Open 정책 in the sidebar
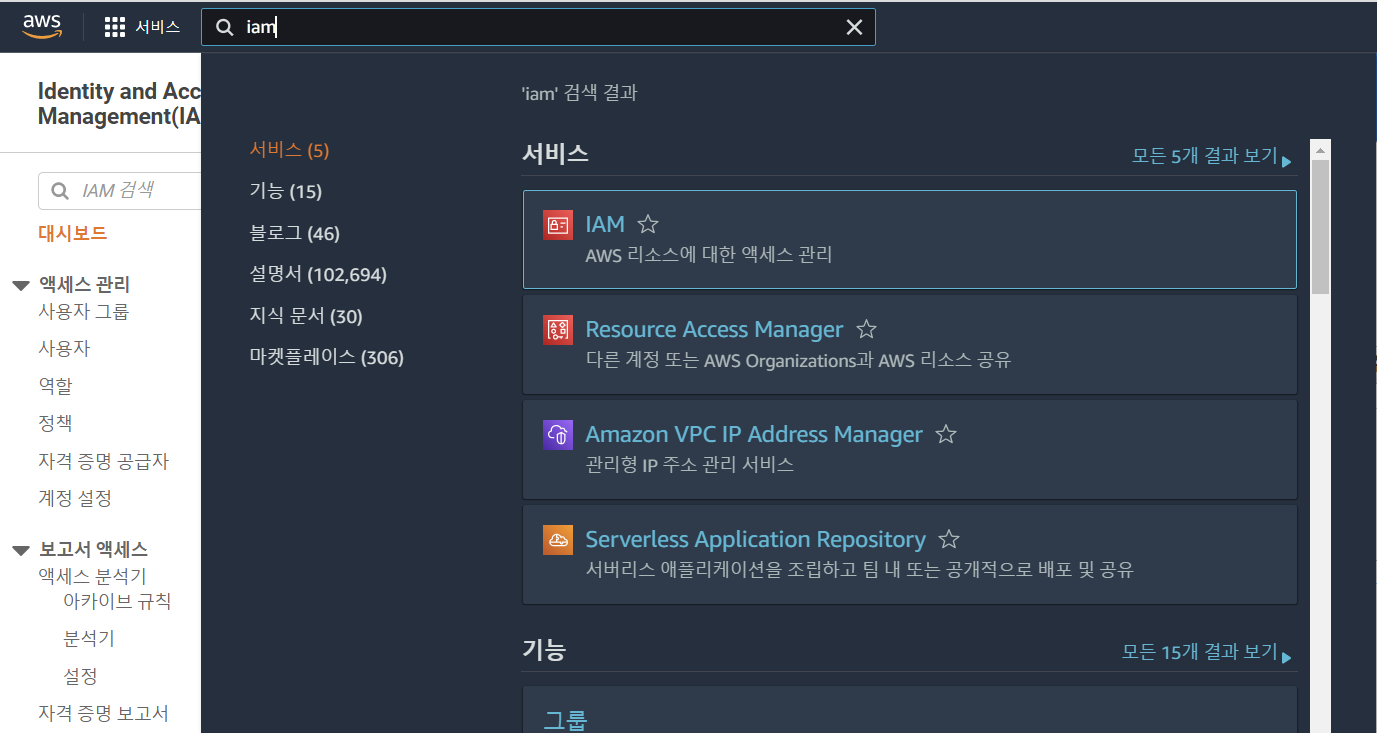This screenshot has height=733, width=1377. pyautogui.click(x=55, y=423)
